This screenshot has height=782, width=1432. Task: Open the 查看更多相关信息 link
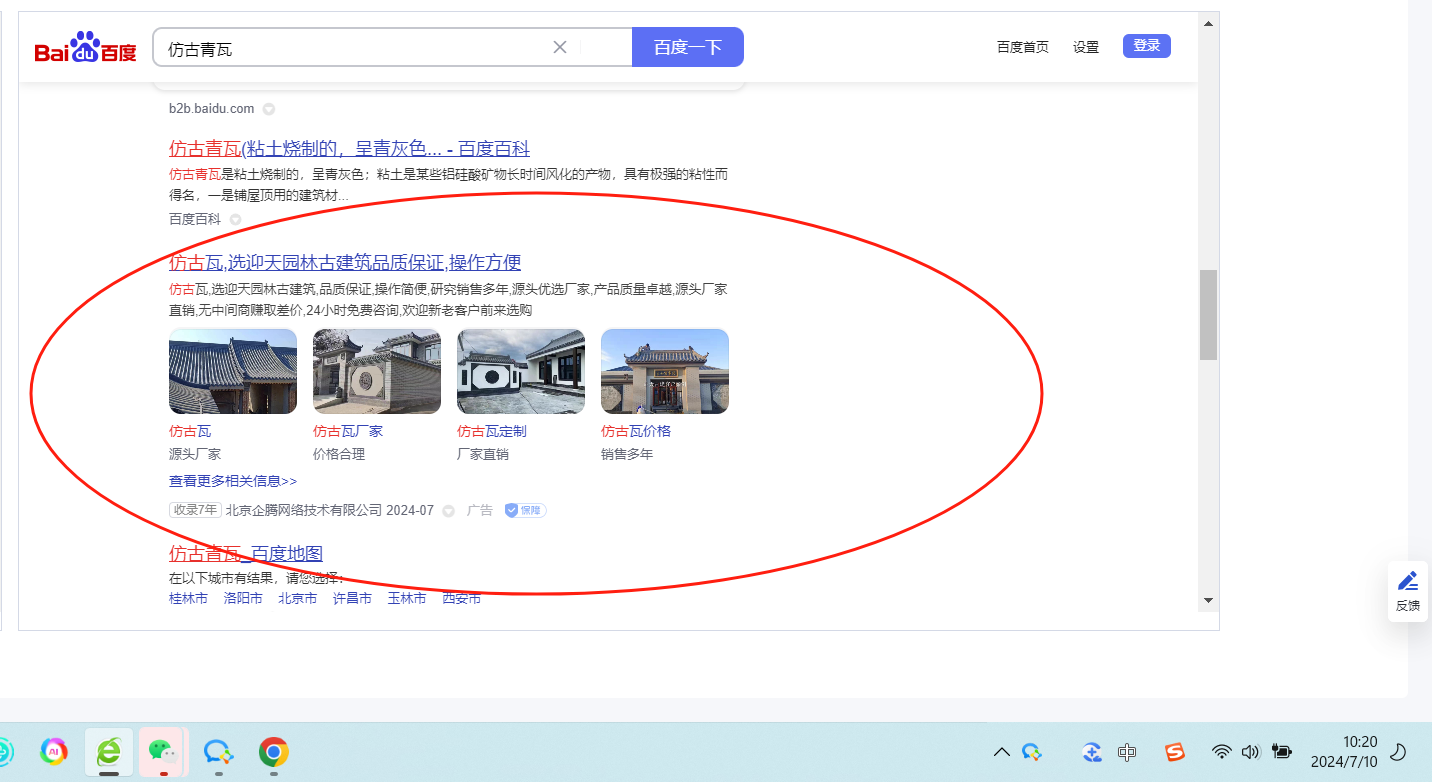pyautogui.click(x=233, y=481)
